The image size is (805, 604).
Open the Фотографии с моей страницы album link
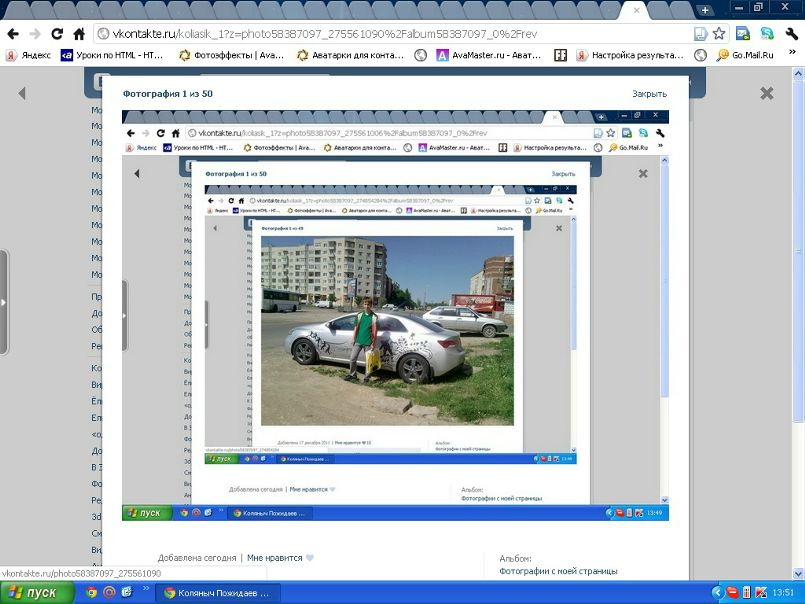pyautogui.click(x=558, y=571)
